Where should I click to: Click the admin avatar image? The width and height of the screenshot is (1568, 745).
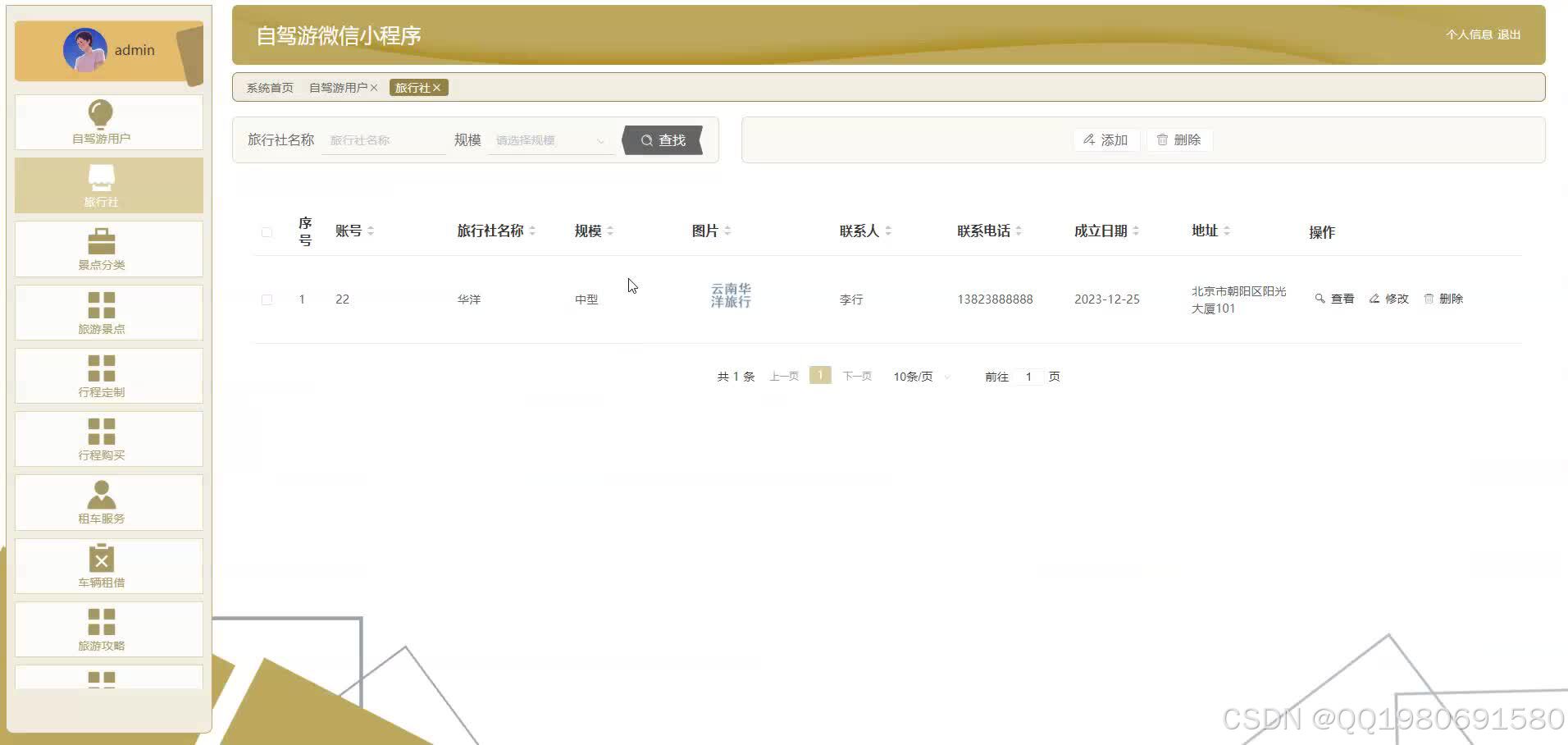84,50
